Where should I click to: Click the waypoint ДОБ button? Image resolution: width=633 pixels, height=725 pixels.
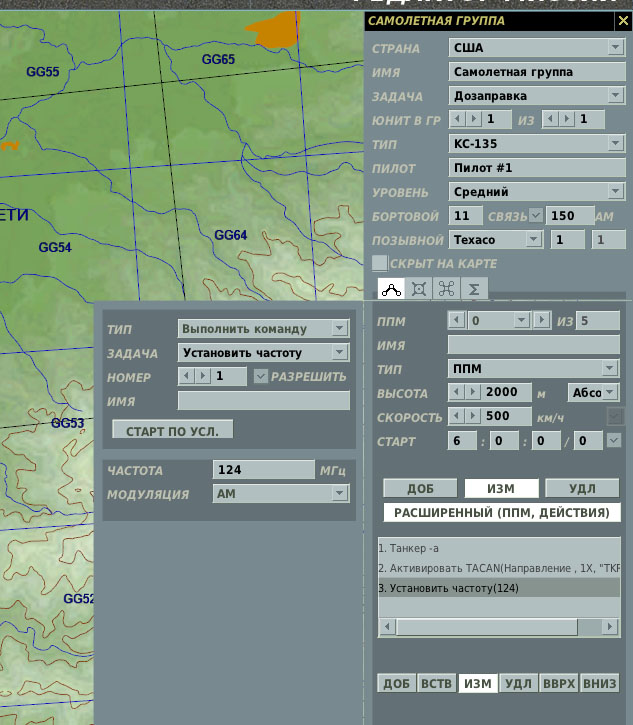click(420, 488)
